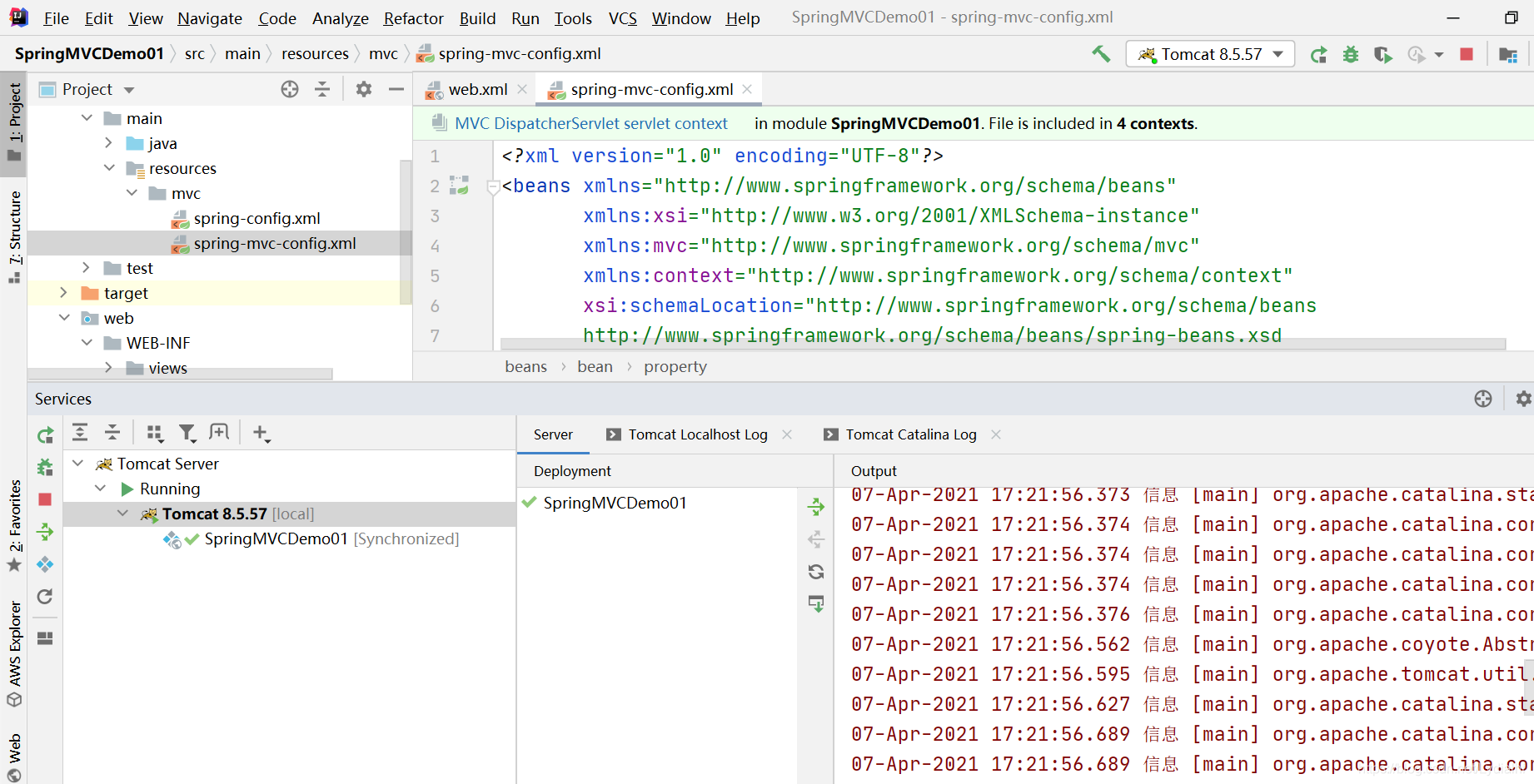
Task: Click line number 5 in the gutter
Action: click(x=435, y=275)
